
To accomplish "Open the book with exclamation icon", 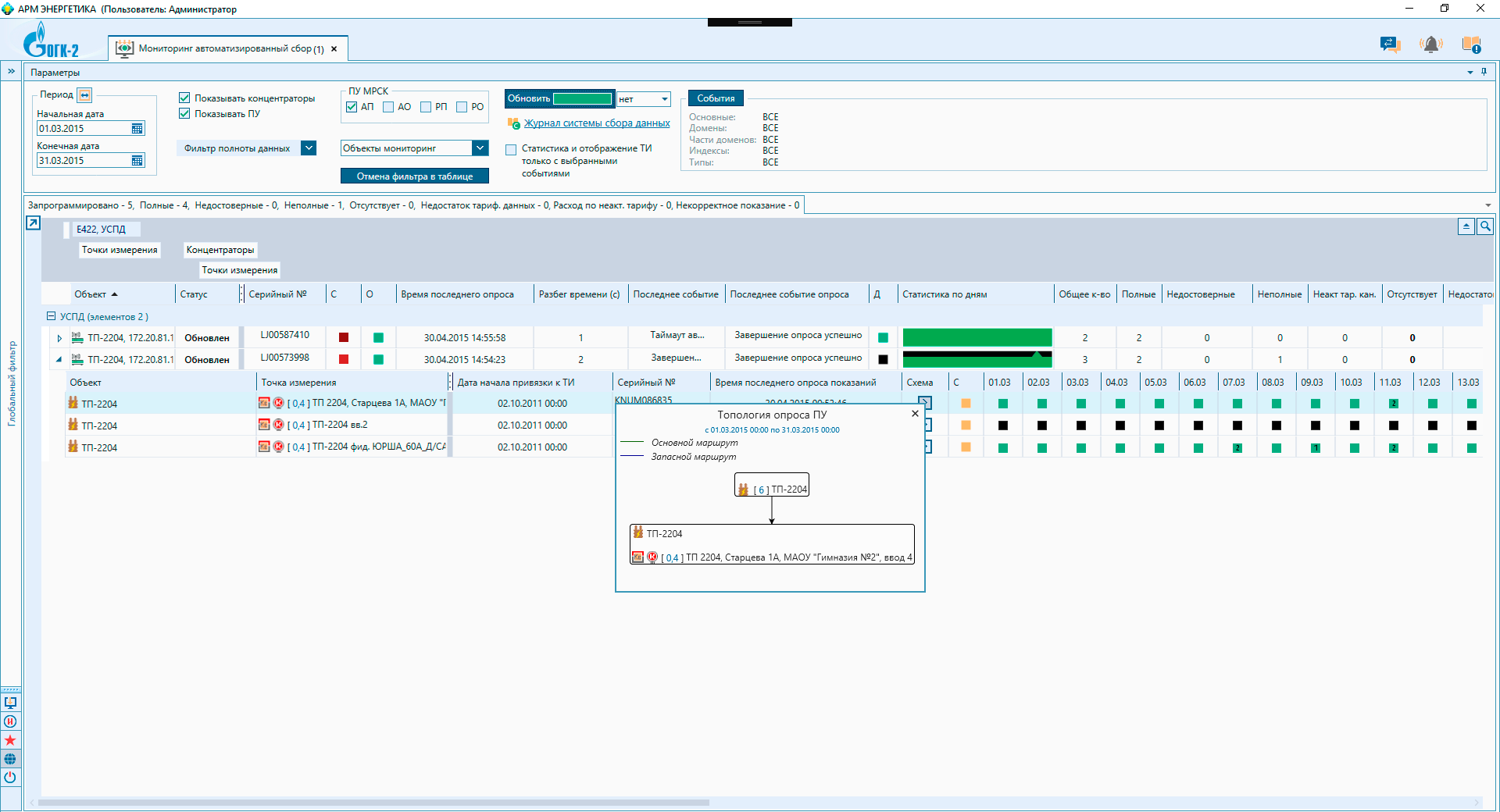I will click(x=1471, y=45).
